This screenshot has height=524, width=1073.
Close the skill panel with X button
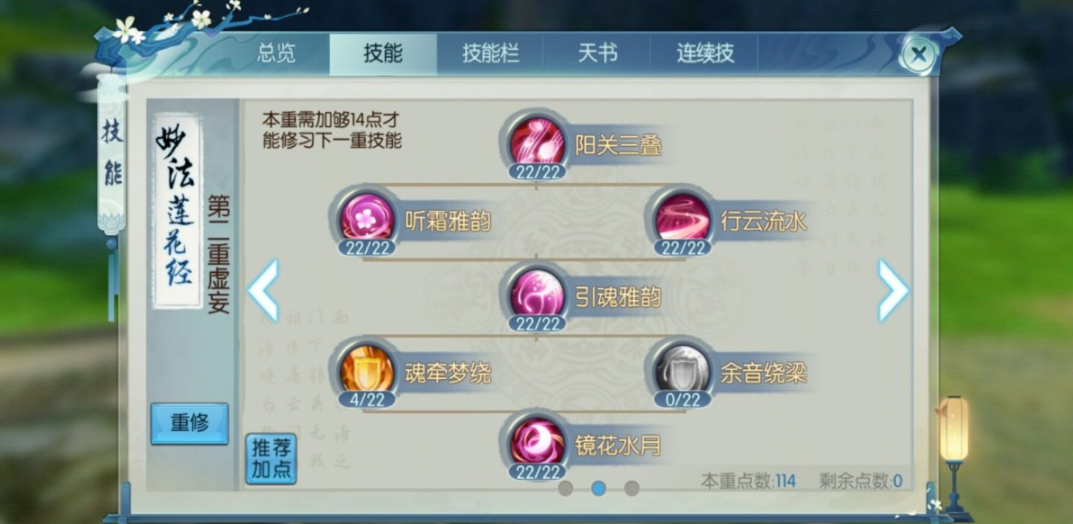(919, 55)
